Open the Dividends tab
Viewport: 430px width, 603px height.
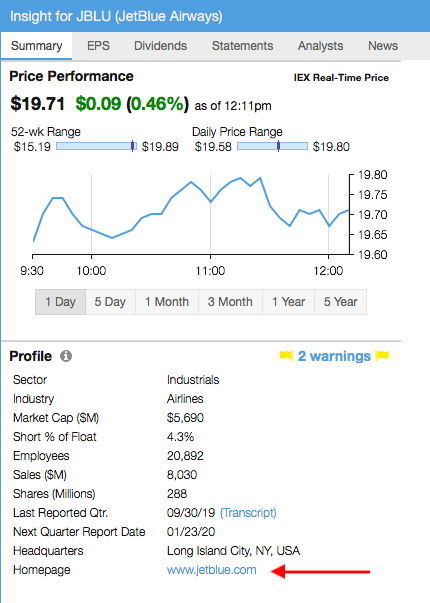coord(160,46)
